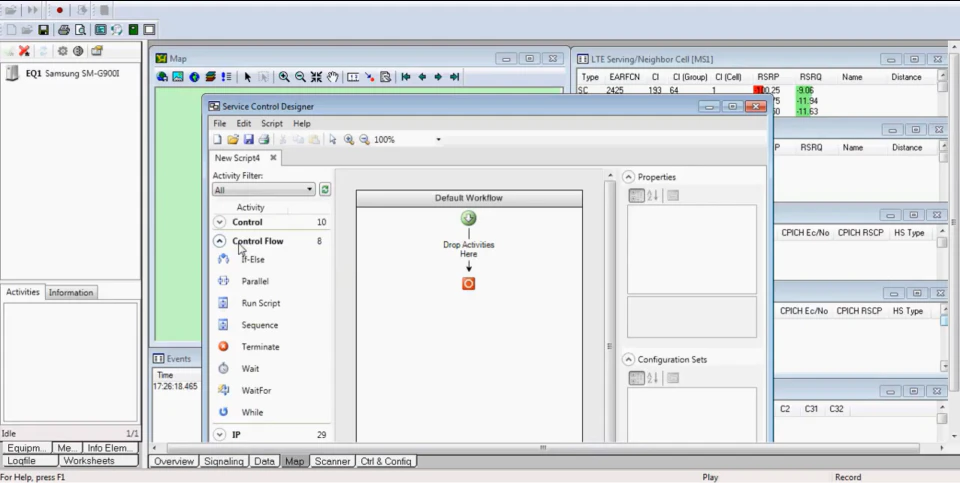Open the Edit menu in Service Control Designer
Image resolution: width=960 pixels, height=483 pixels.
pos(244,123)
